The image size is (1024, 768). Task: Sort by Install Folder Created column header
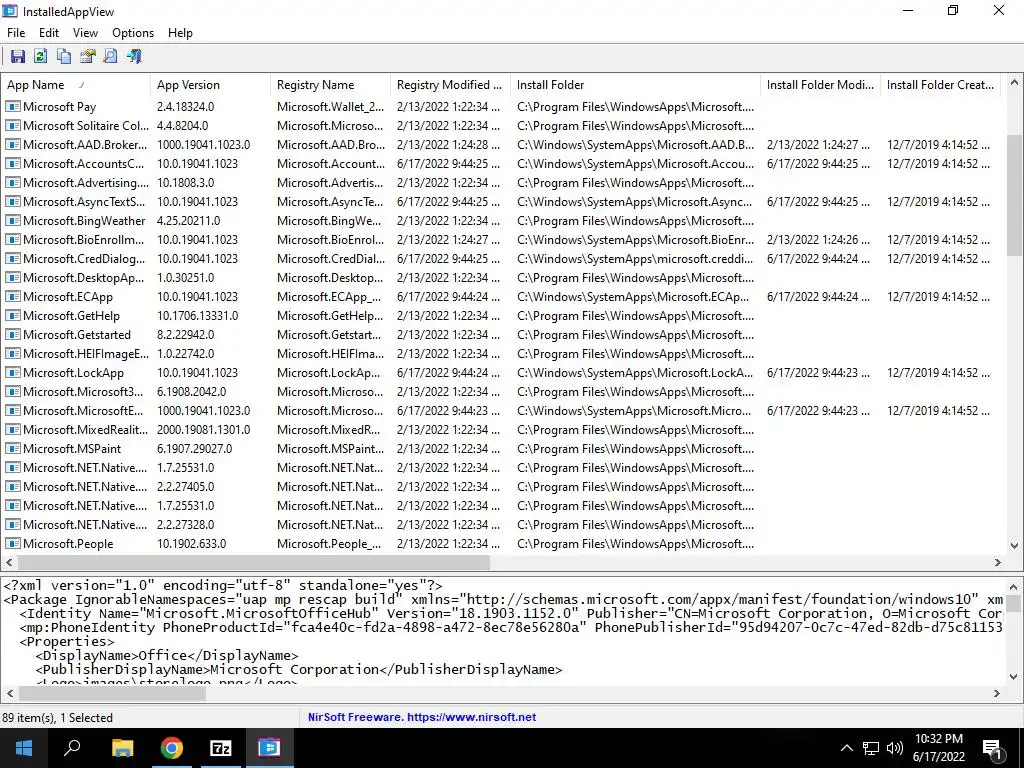tap(940, 85)
